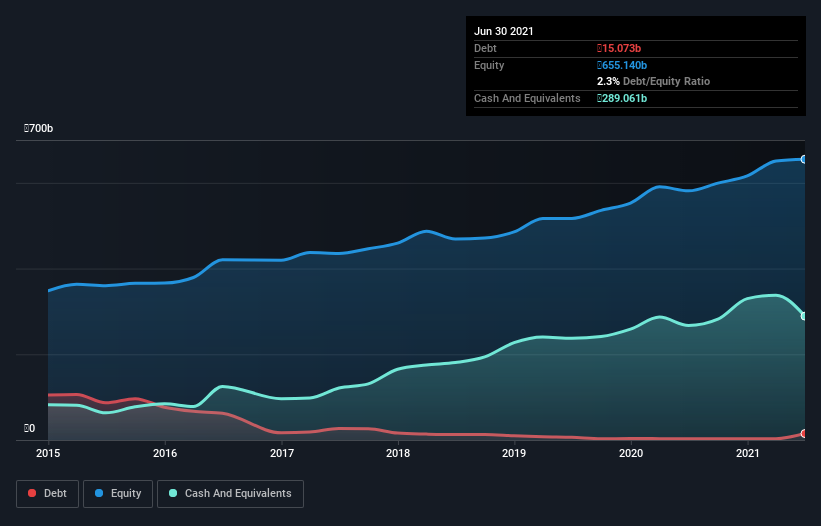Click the 2016 x-axis label
Viewport: 821px width, 526px height.
[x=165, y=453]
